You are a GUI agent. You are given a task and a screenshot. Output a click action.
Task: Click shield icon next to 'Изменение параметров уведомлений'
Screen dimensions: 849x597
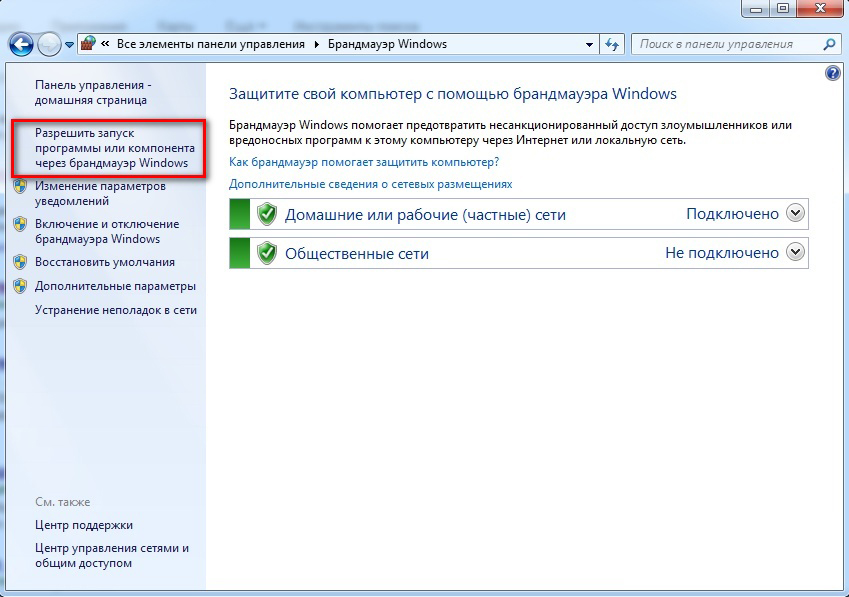[20, 186]
